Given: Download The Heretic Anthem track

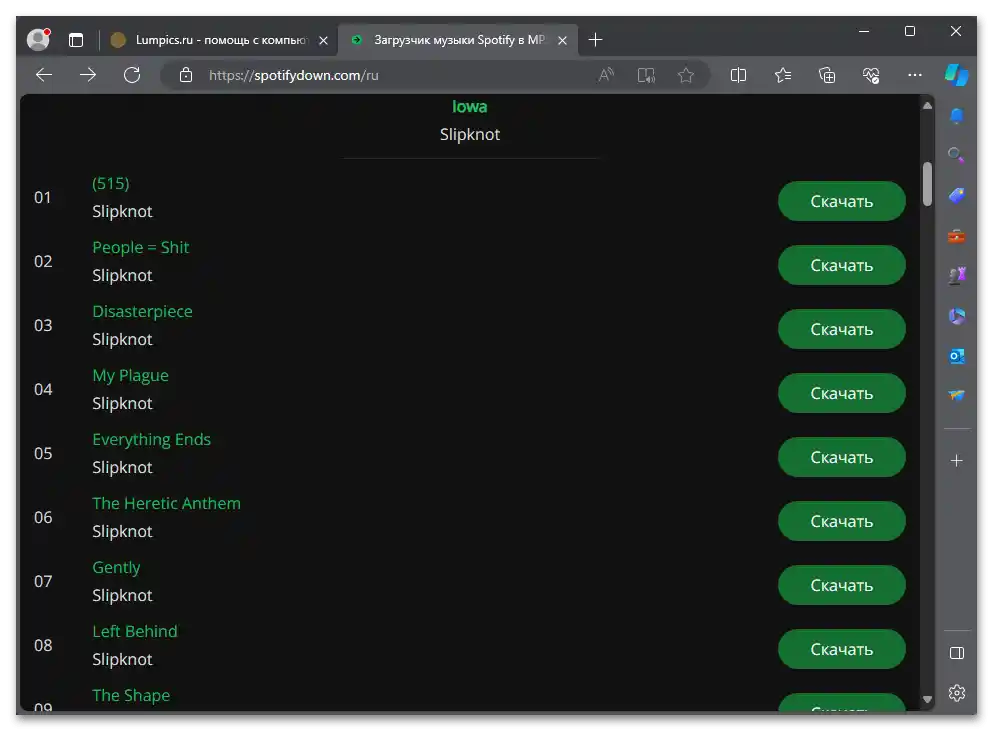Looking at the screenshot, I should [842, 521].
